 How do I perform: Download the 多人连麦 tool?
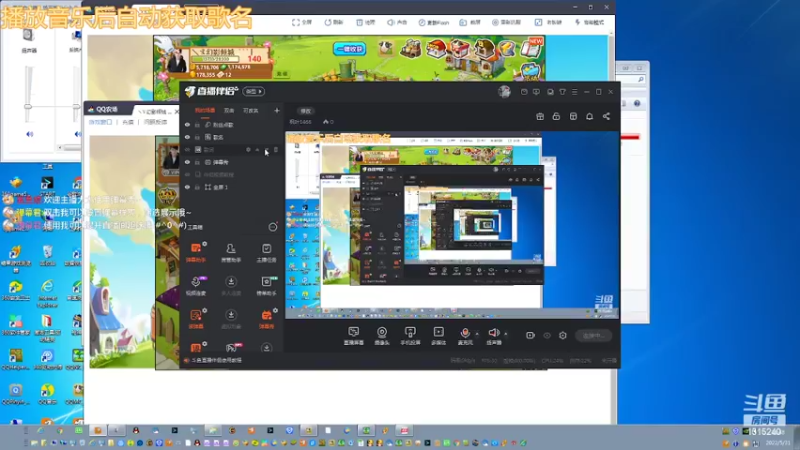[231, 286]
